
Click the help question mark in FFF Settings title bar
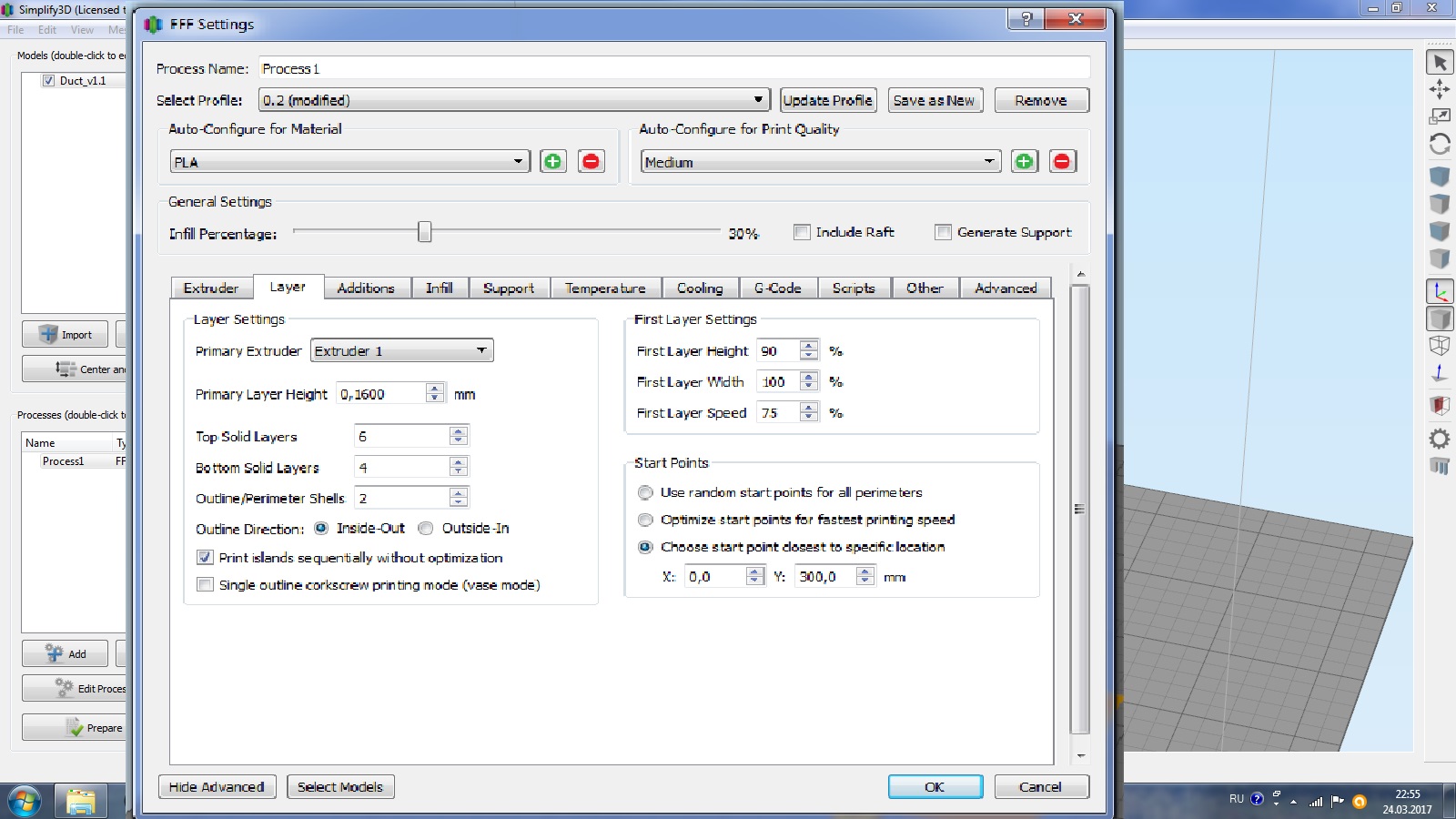[1026, 19]
